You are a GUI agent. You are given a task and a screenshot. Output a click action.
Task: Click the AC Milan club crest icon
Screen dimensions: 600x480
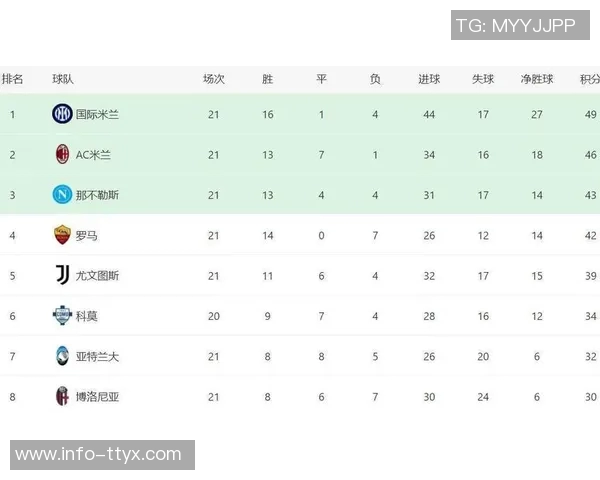62,154
